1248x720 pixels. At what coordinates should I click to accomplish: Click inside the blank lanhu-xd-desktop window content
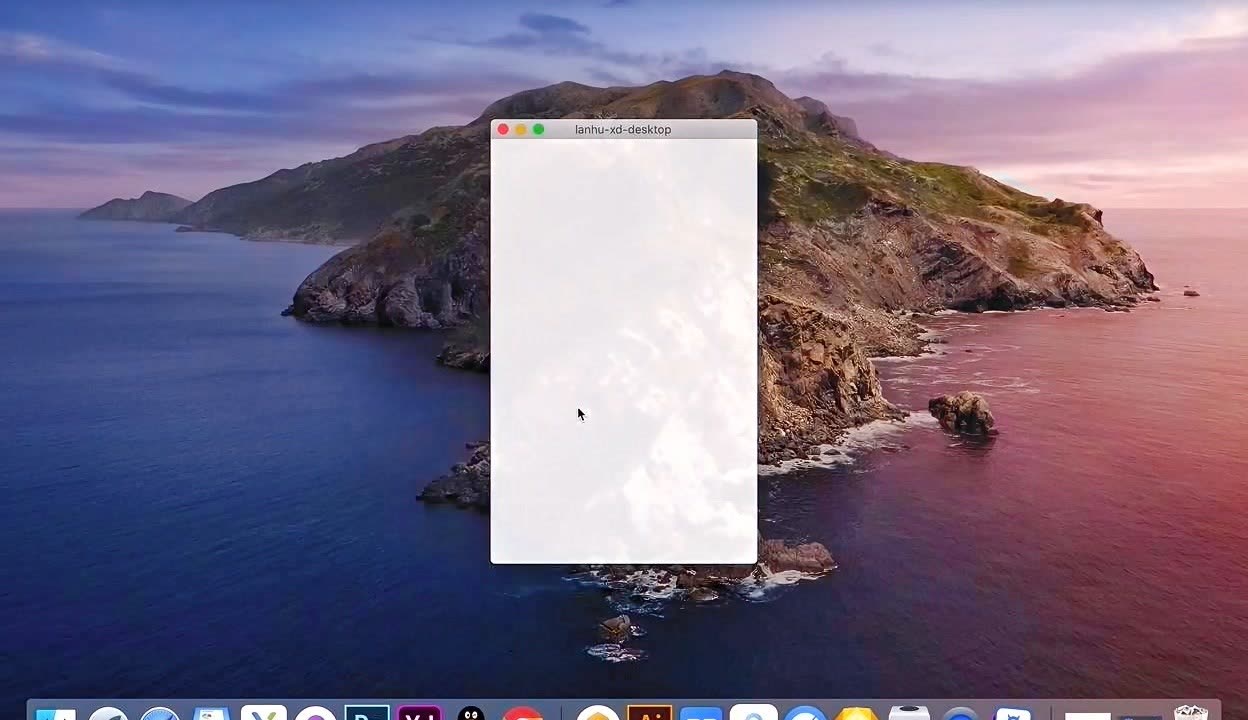pos(623,350)
